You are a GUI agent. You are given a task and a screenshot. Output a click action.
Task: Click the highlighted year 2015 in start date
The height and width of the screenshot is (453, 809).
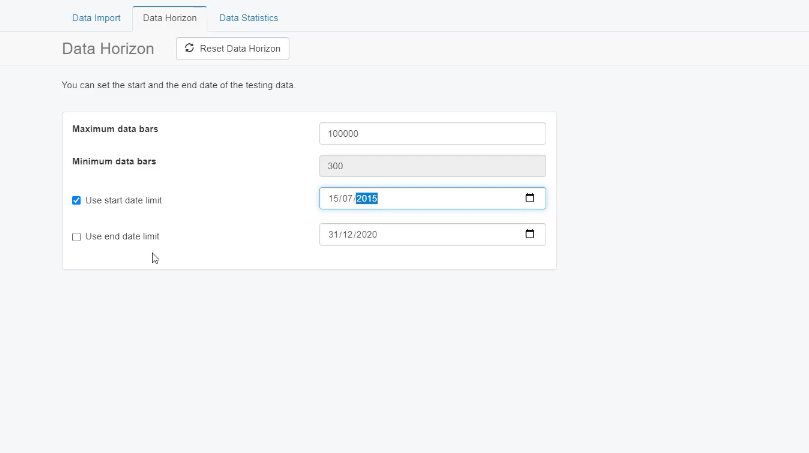tap(367, 199)
